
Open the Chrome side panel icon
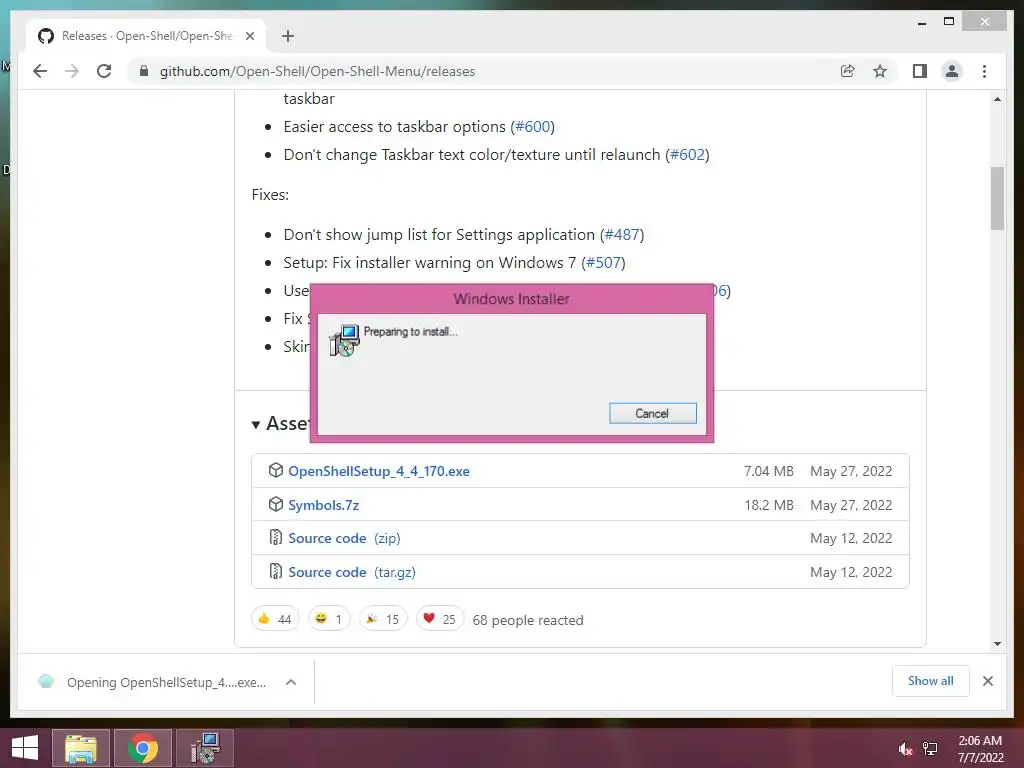click(920, 71)
